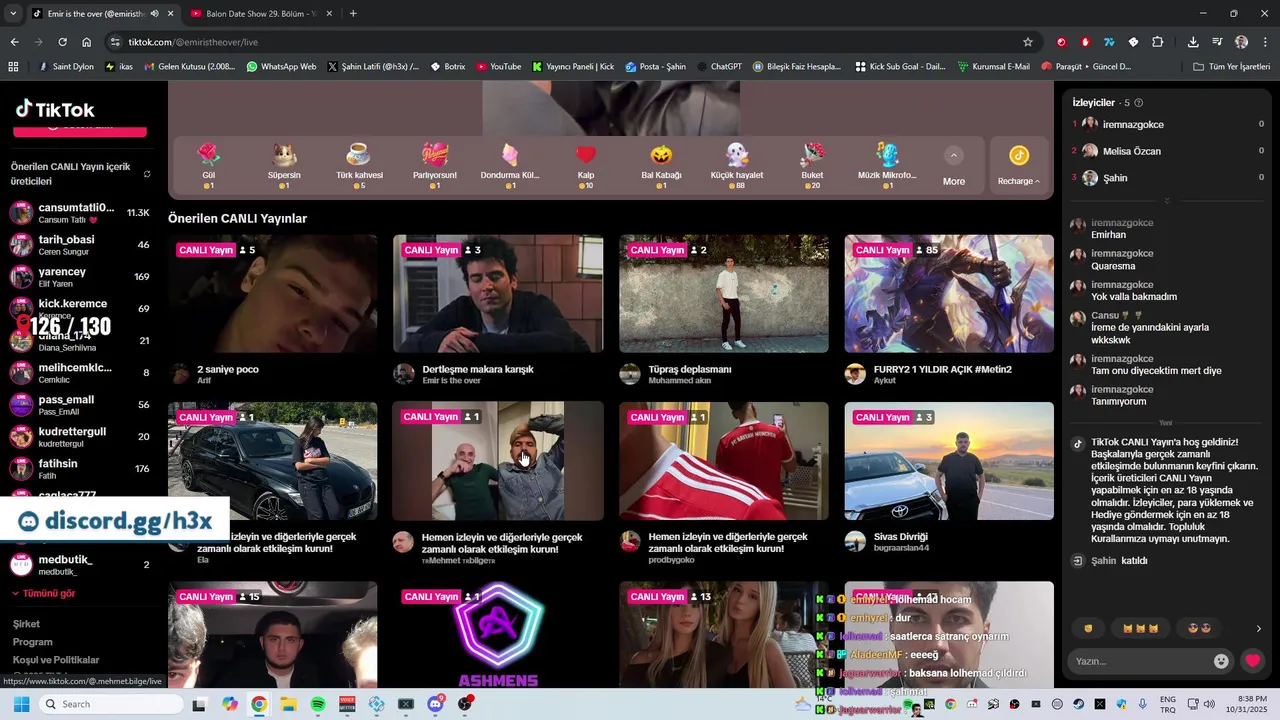Click in the Yazın... chat input field
This screenshot has width=1280, height=720.
coord(1138,661)
